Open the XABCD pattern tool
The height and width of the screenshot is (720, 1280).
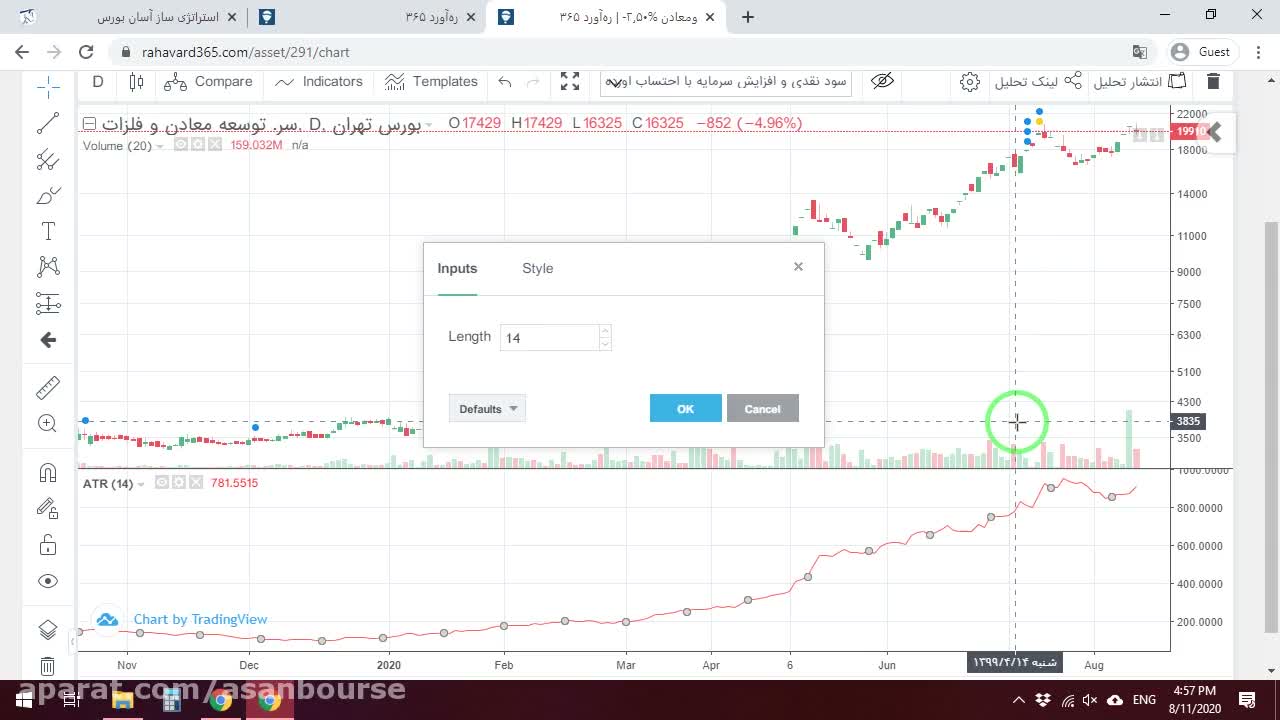click(48, 267)
